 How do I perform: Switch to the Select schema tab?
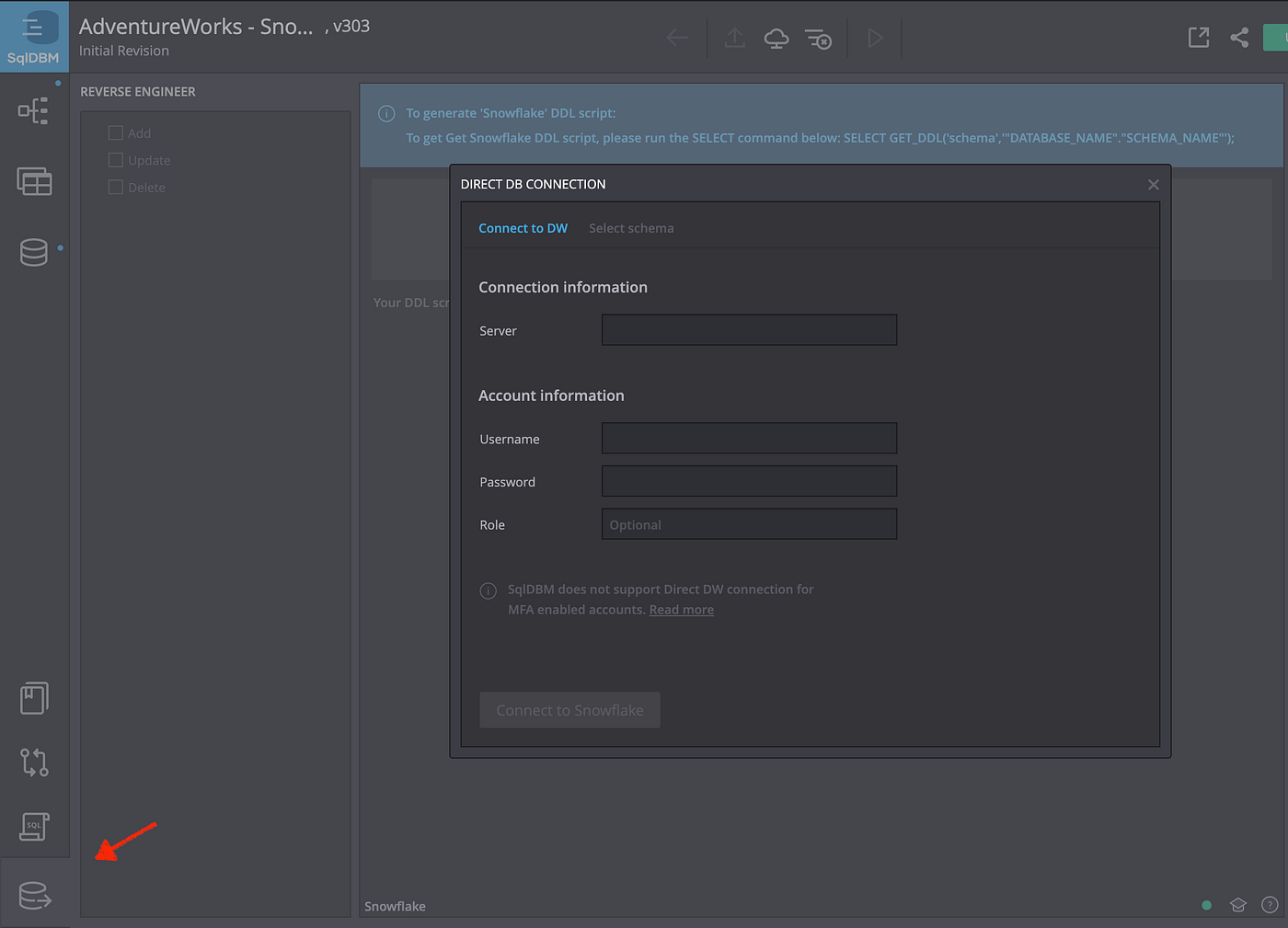coord(631,228)
